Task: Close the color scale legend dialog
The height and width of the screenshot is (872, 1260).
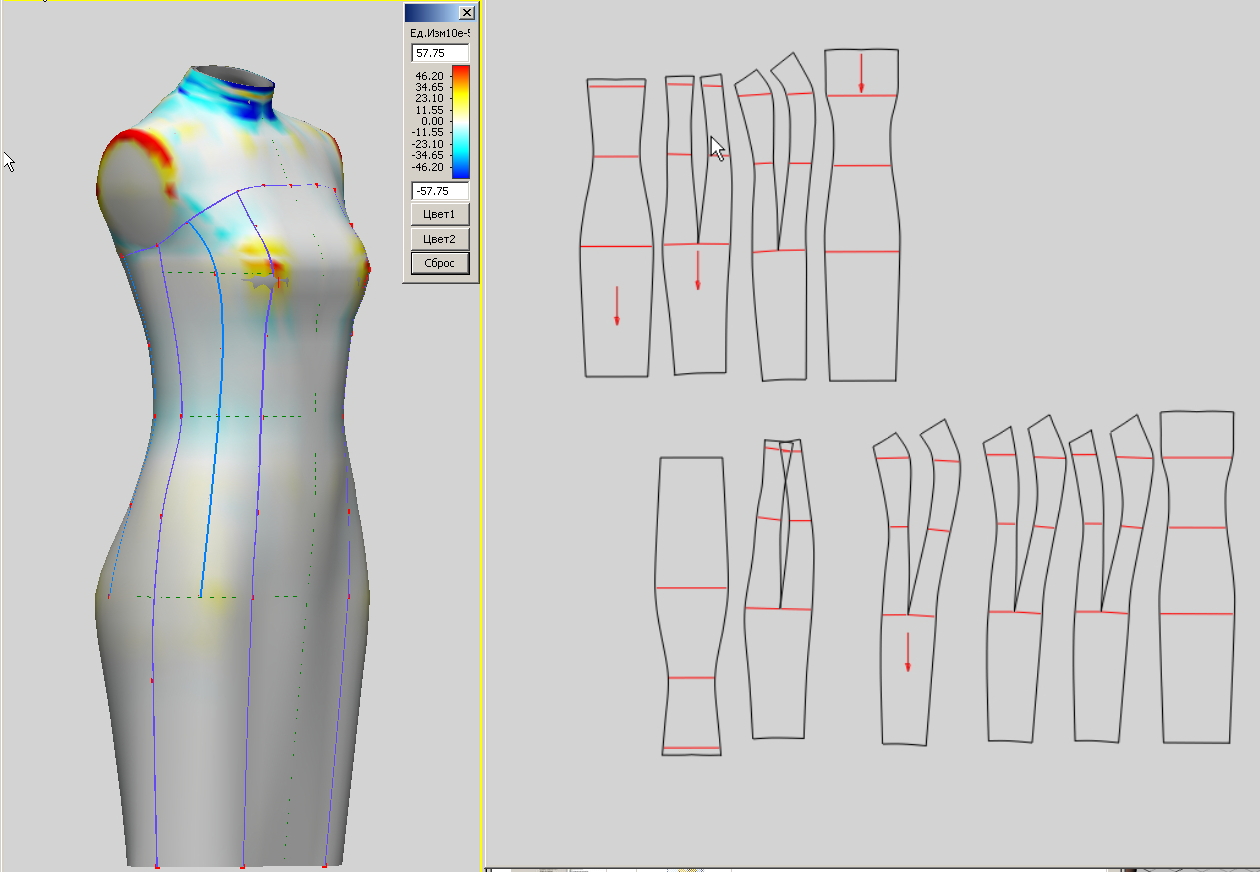Action: coord(466,13)
